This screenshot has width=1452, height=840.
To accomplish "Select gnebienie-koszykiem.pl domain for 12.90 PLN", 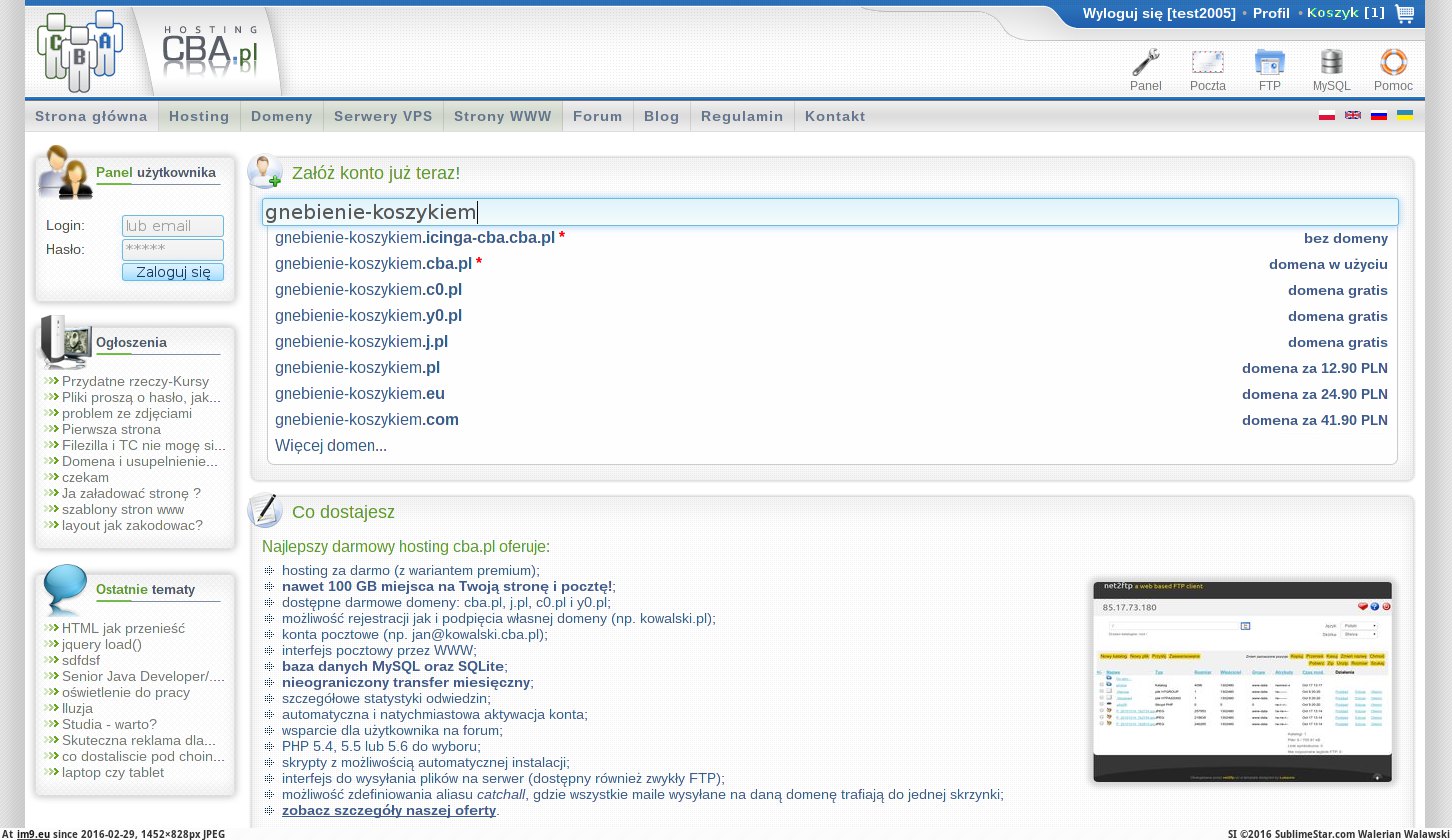I will click(x=831, y=368).
